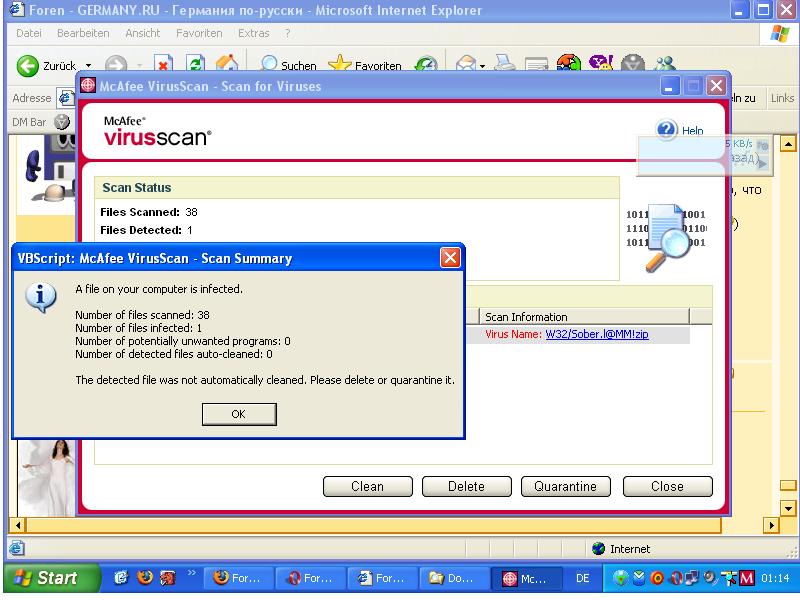This screenshot has width=800, height=600.
Task: Click the Suchen search toolbar button
Action: (x=288, y=65)
